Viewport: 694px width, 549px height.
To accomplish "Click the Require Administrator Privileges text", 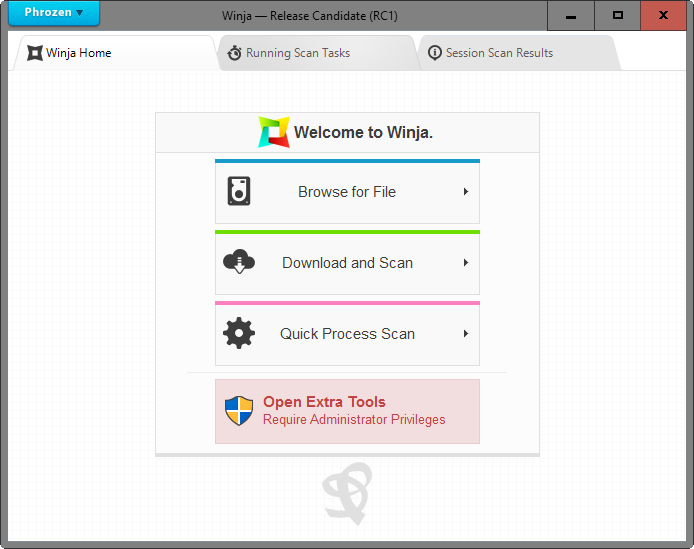I will click(354, 420).
